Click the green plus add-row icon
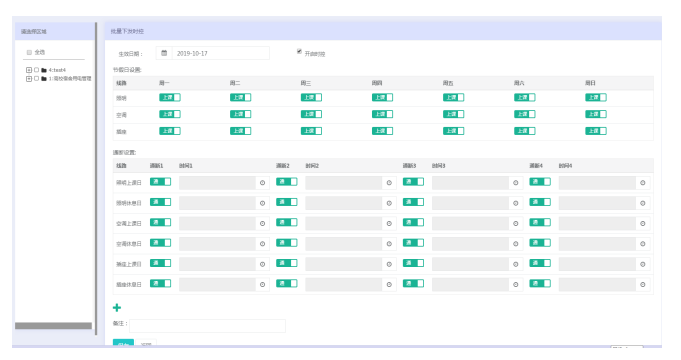The image size is (681, 360). pos(117,307)
